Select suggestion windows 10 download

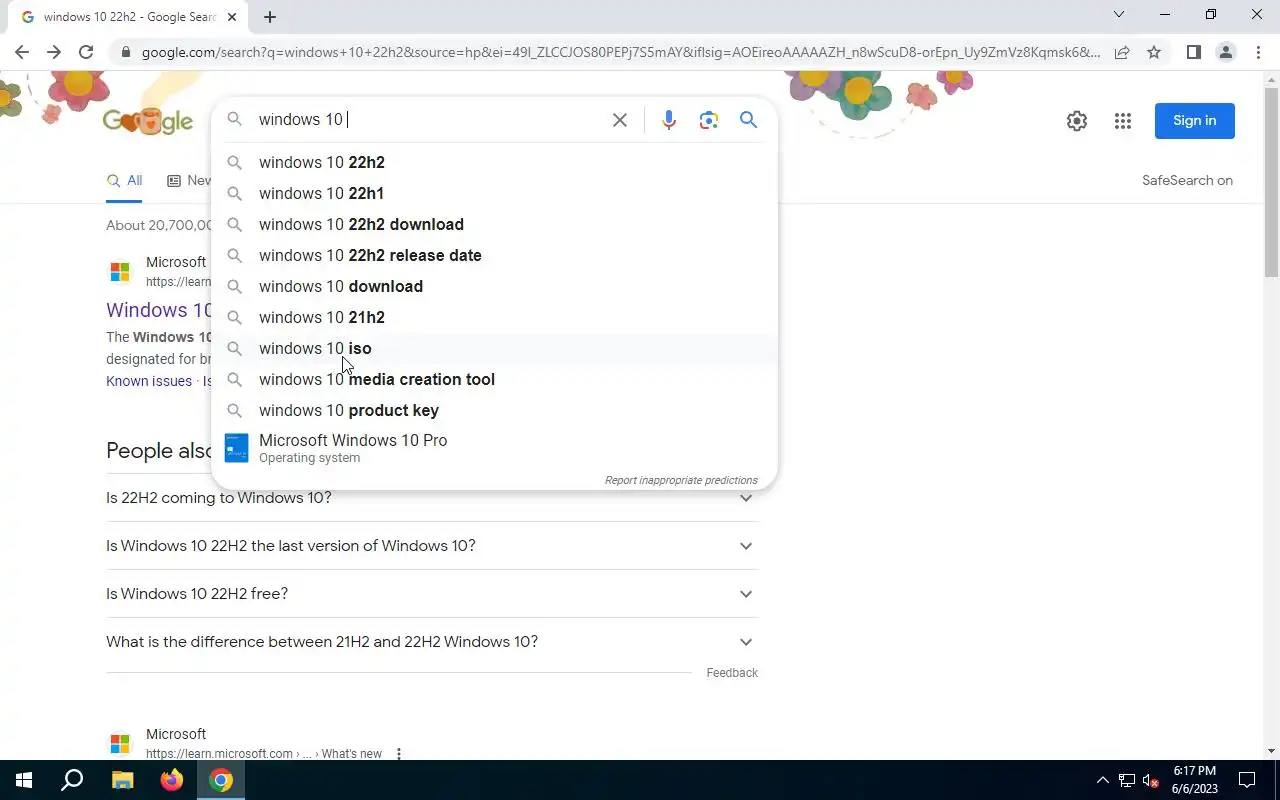pos(495,286)
